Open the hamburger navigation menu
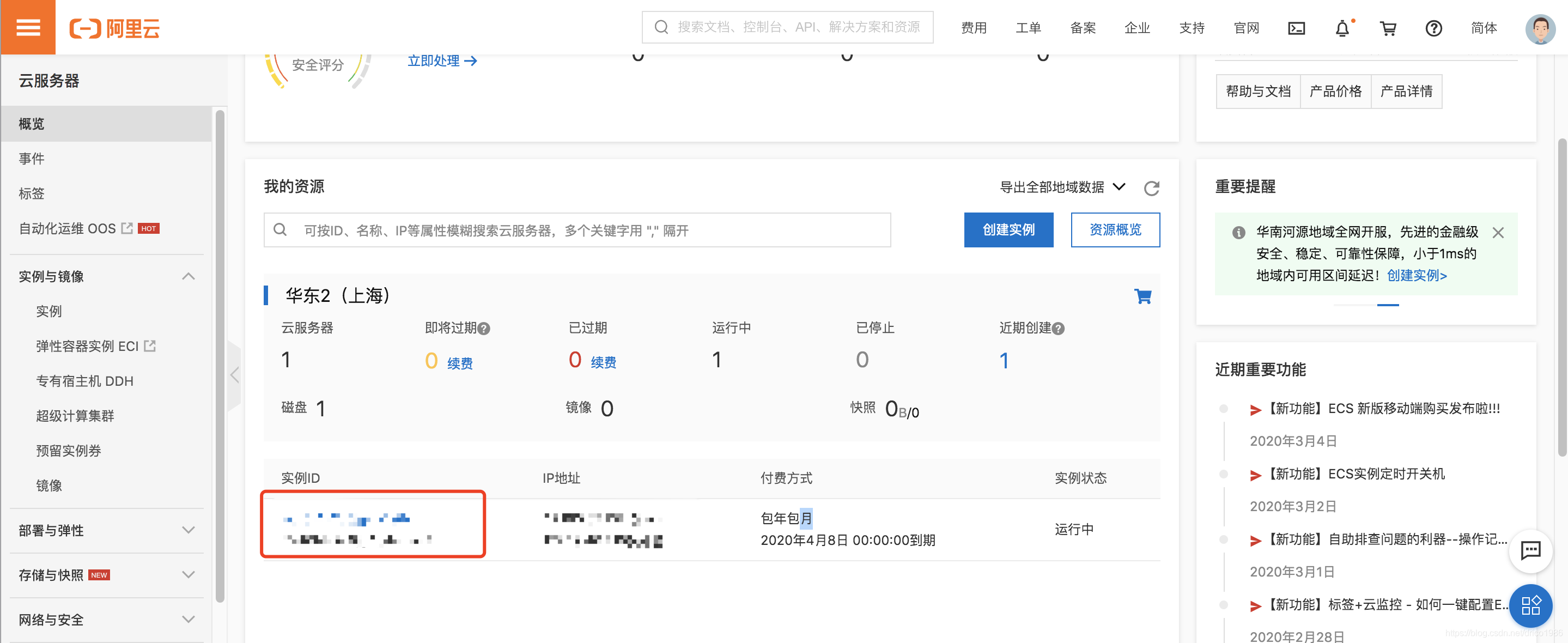 coord(28,27)
